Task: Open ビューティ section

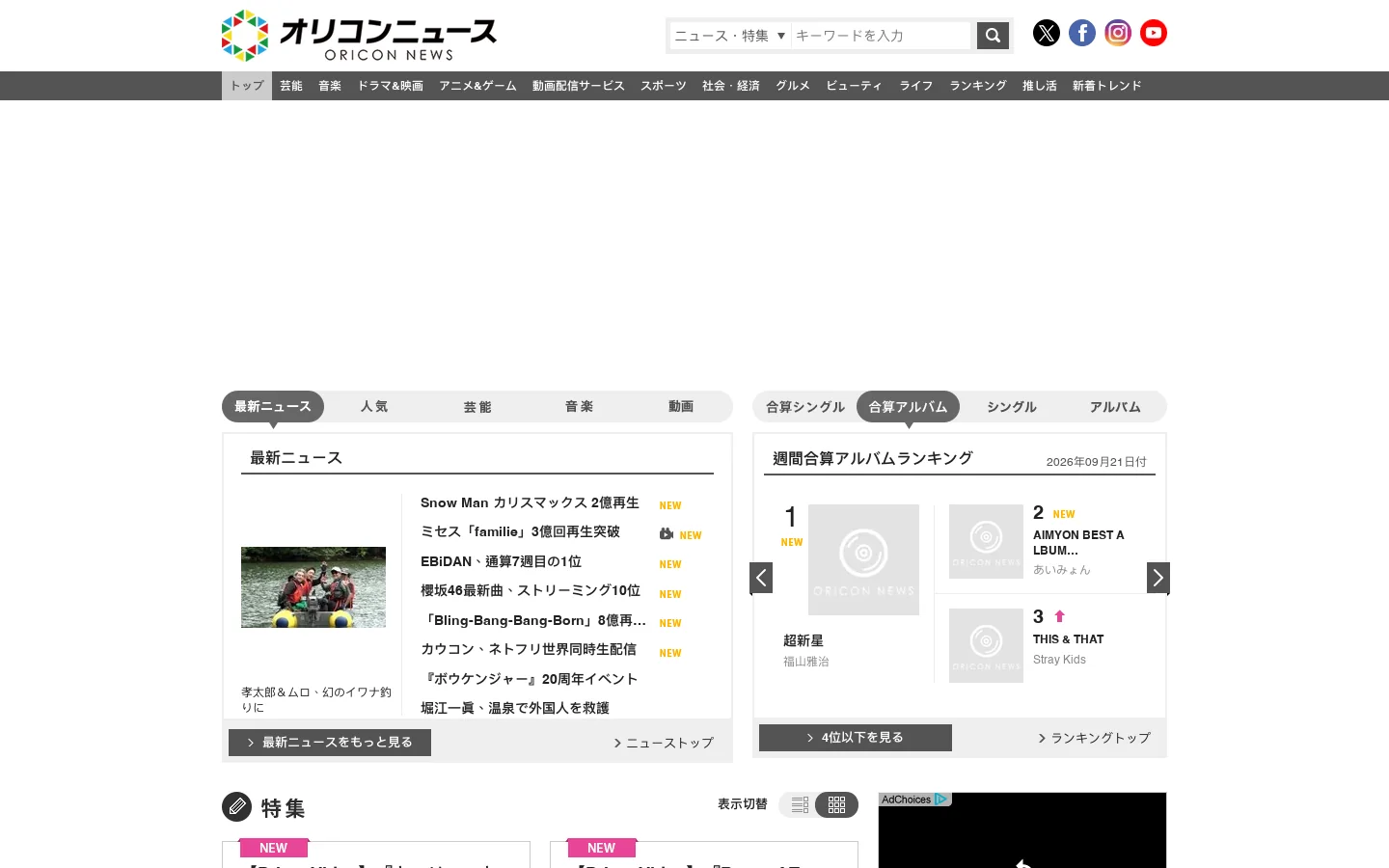Action: click(855, 86)
